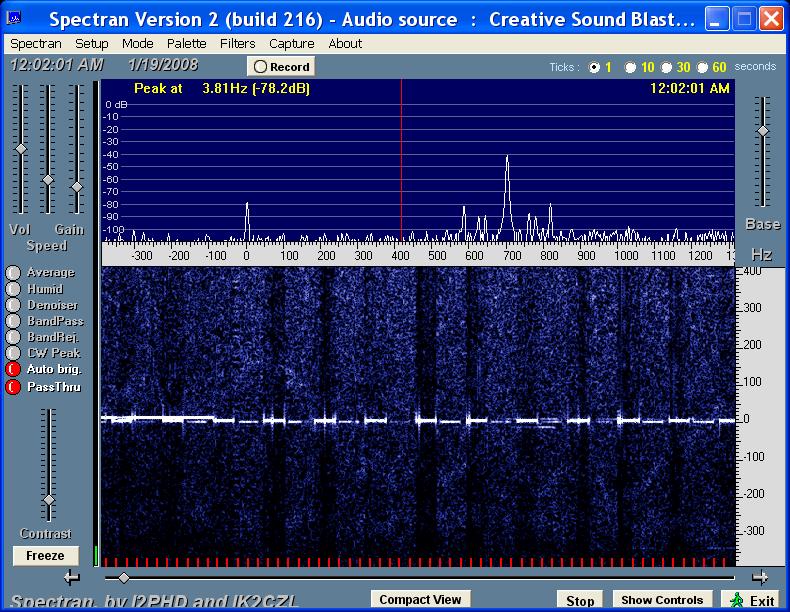Toggle the Average filter
Image resolution: width=790 pixels, height=612 pixels.
click(x=13, y=273)
